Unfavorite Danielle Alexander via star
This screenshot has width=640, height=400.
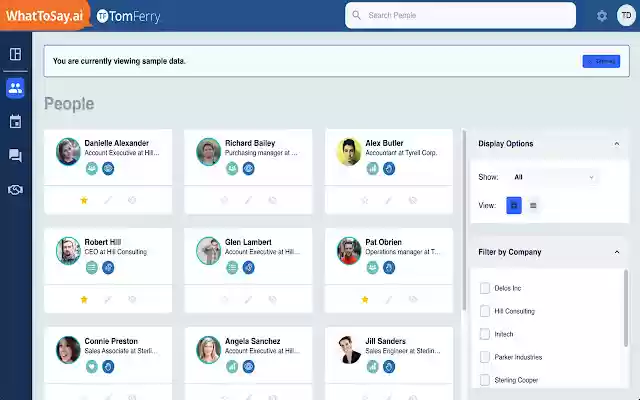click(84, 200)
